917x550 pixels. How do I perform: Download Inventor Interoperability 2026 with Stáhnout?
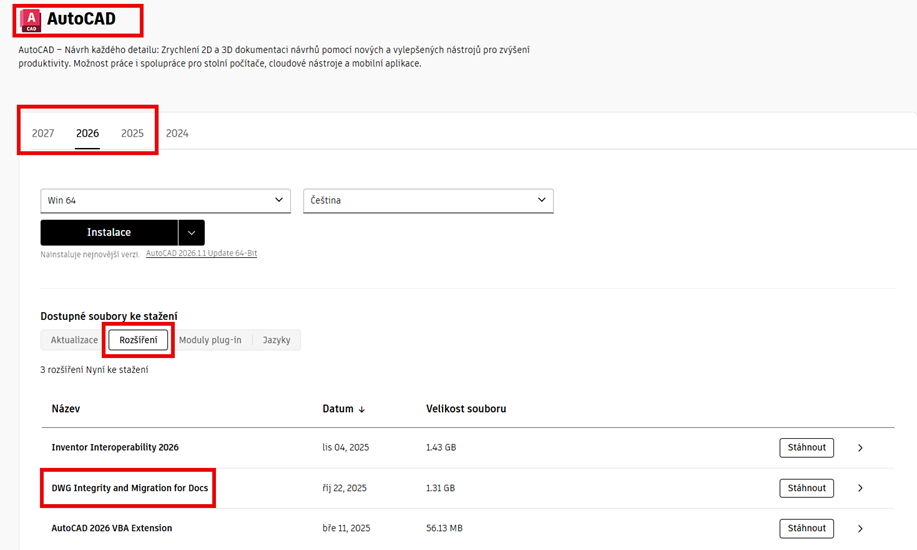click(806, 448)
